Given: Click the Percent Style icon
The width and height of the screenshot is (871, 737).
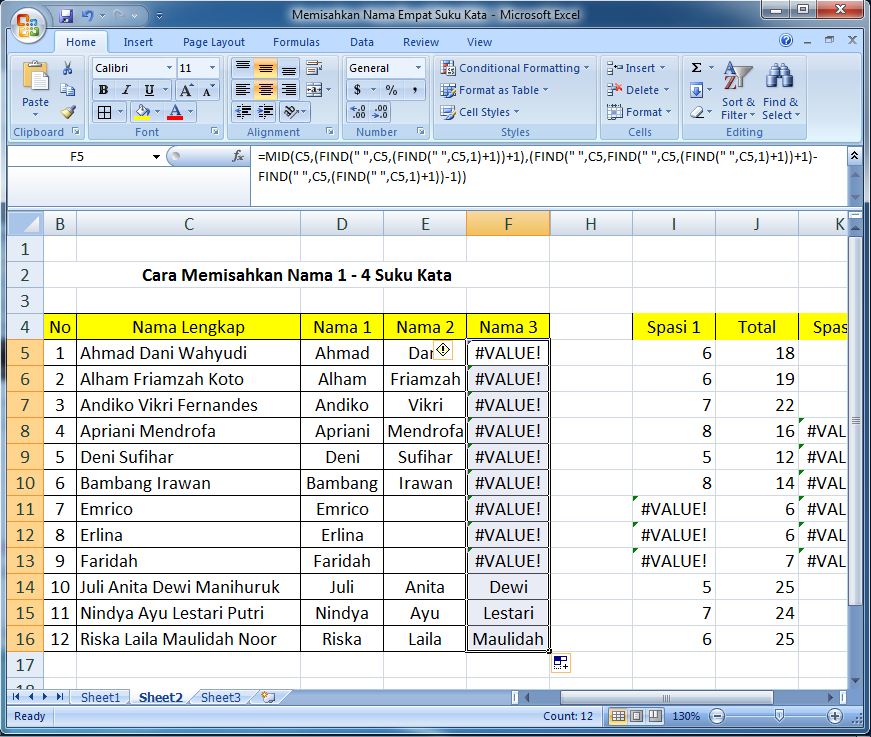Looking at the screenshot, I should pos(393,90).
